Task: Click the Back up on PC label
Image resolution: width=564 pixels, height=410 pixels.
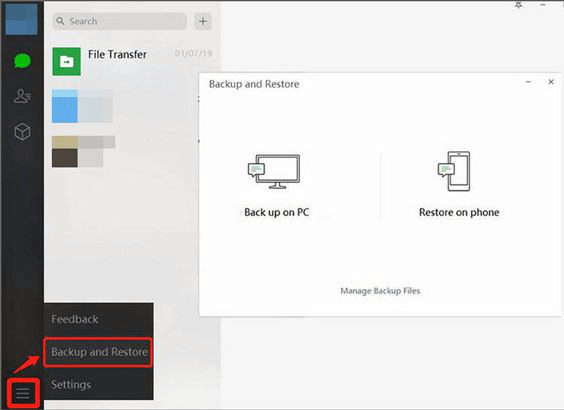Action: pos(276,212)
